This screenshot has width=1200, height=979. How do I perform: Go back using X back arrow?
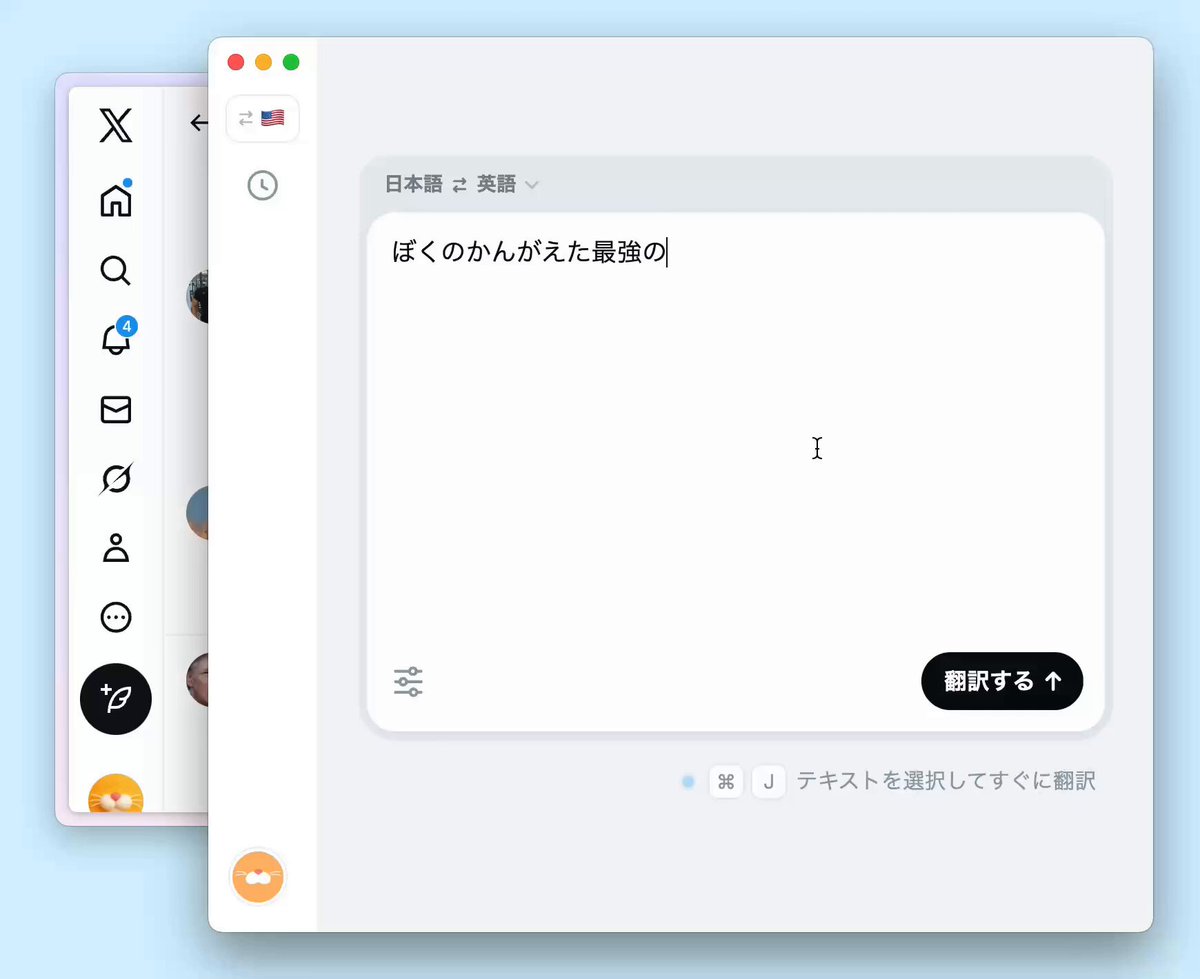(198, 123)
